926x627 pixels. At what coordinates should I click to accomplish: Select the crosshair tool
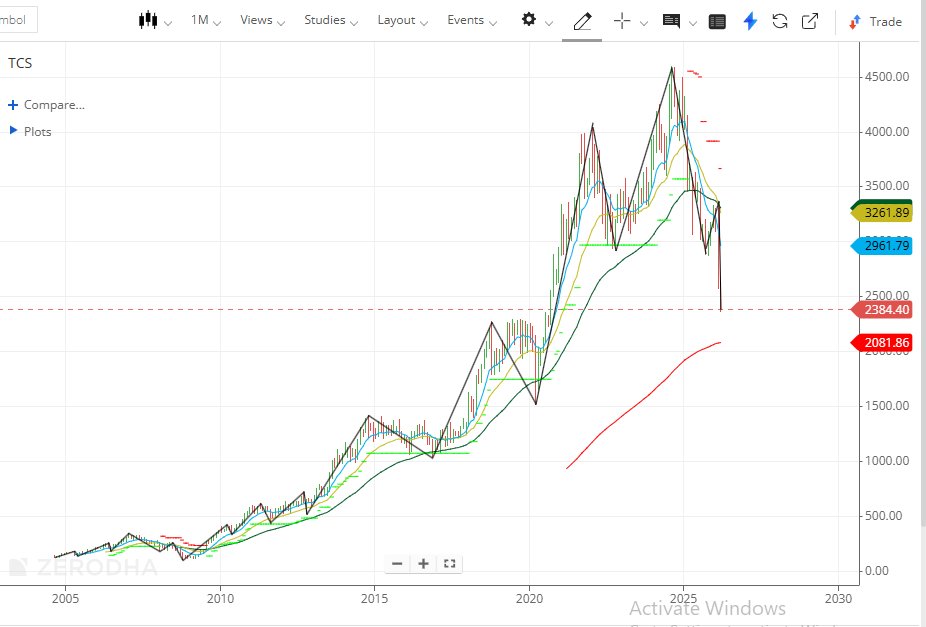point(622,21)
